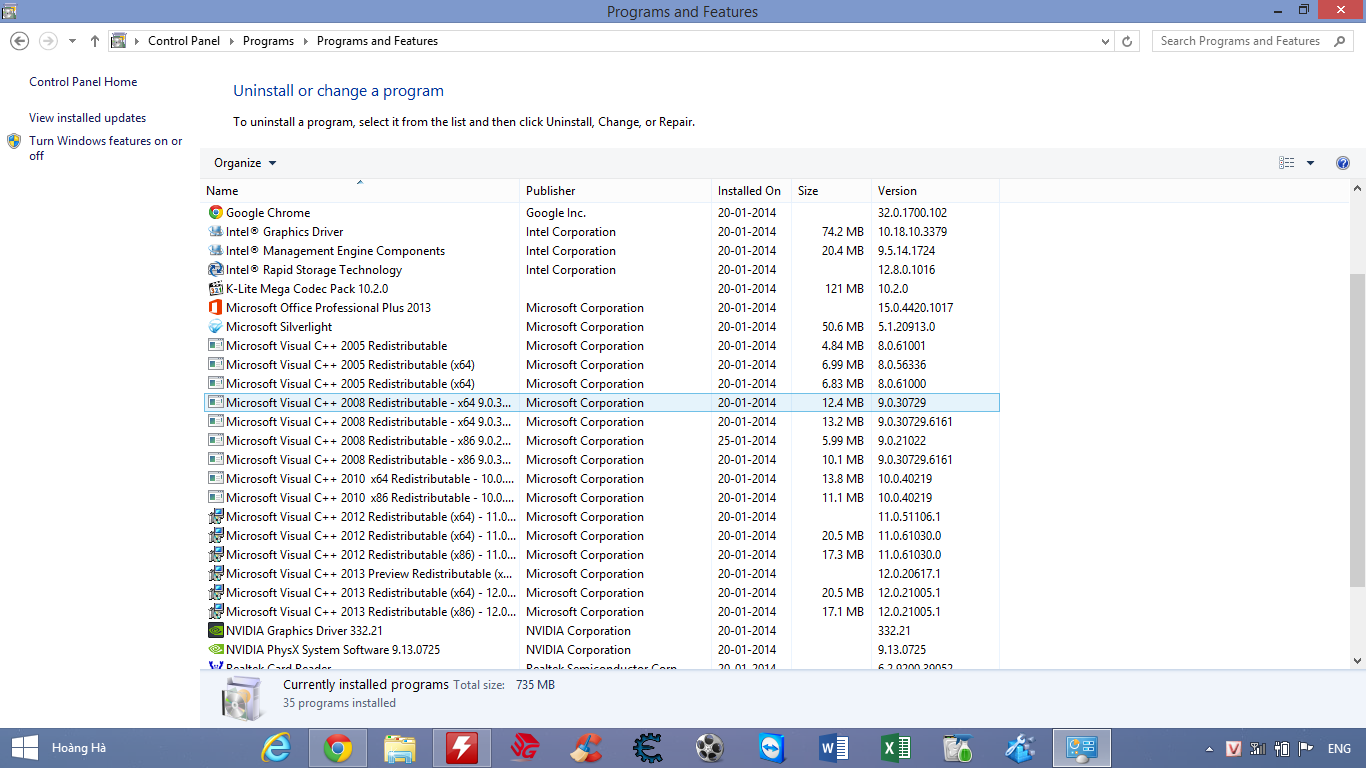This screenshot has width=1366, height=768.
Task: Open the help question mark icon
Action: [1343, 163]
